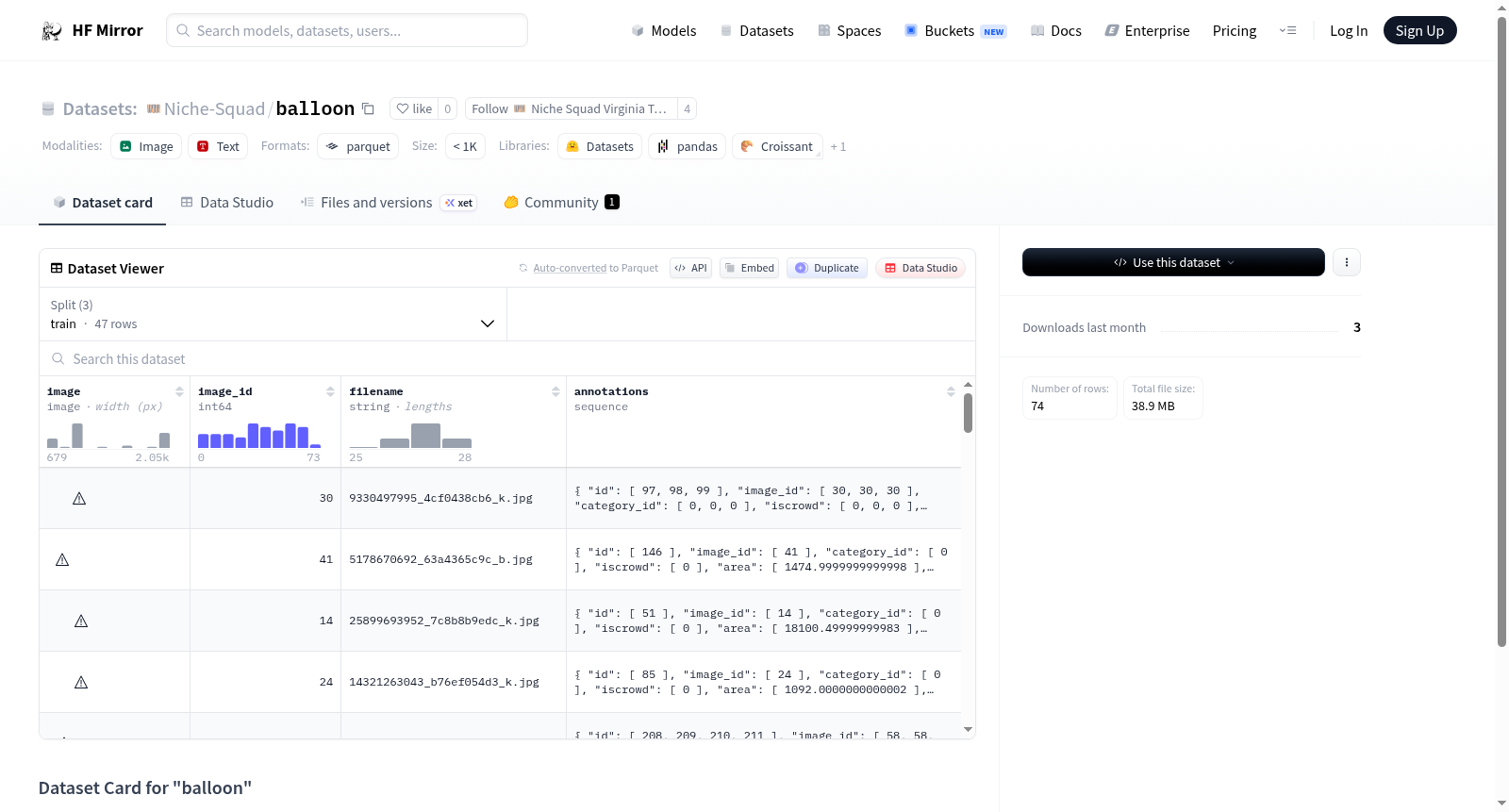This screenshot has height=812, width=1509.
Task: Click Log In link
Action: click(x=1349, y=30)
